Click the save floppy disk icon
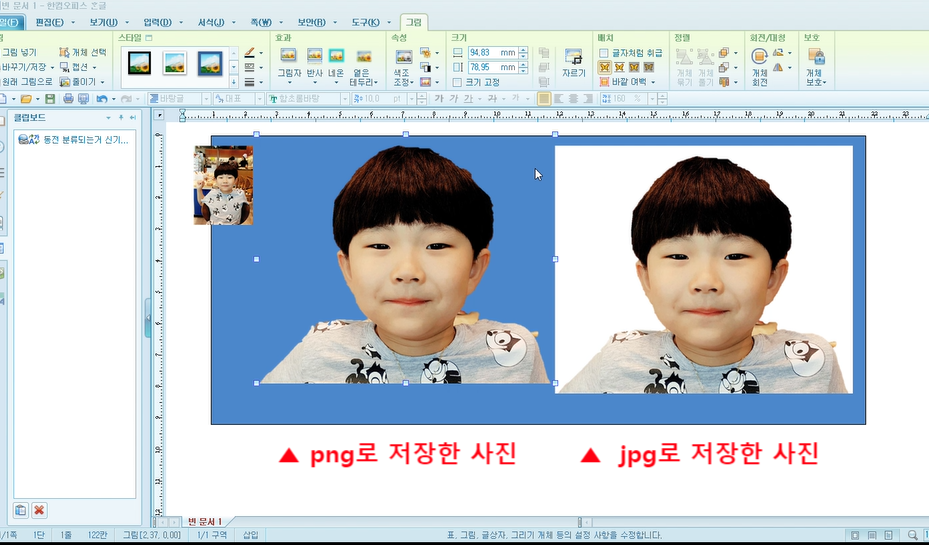 point(50,99)
